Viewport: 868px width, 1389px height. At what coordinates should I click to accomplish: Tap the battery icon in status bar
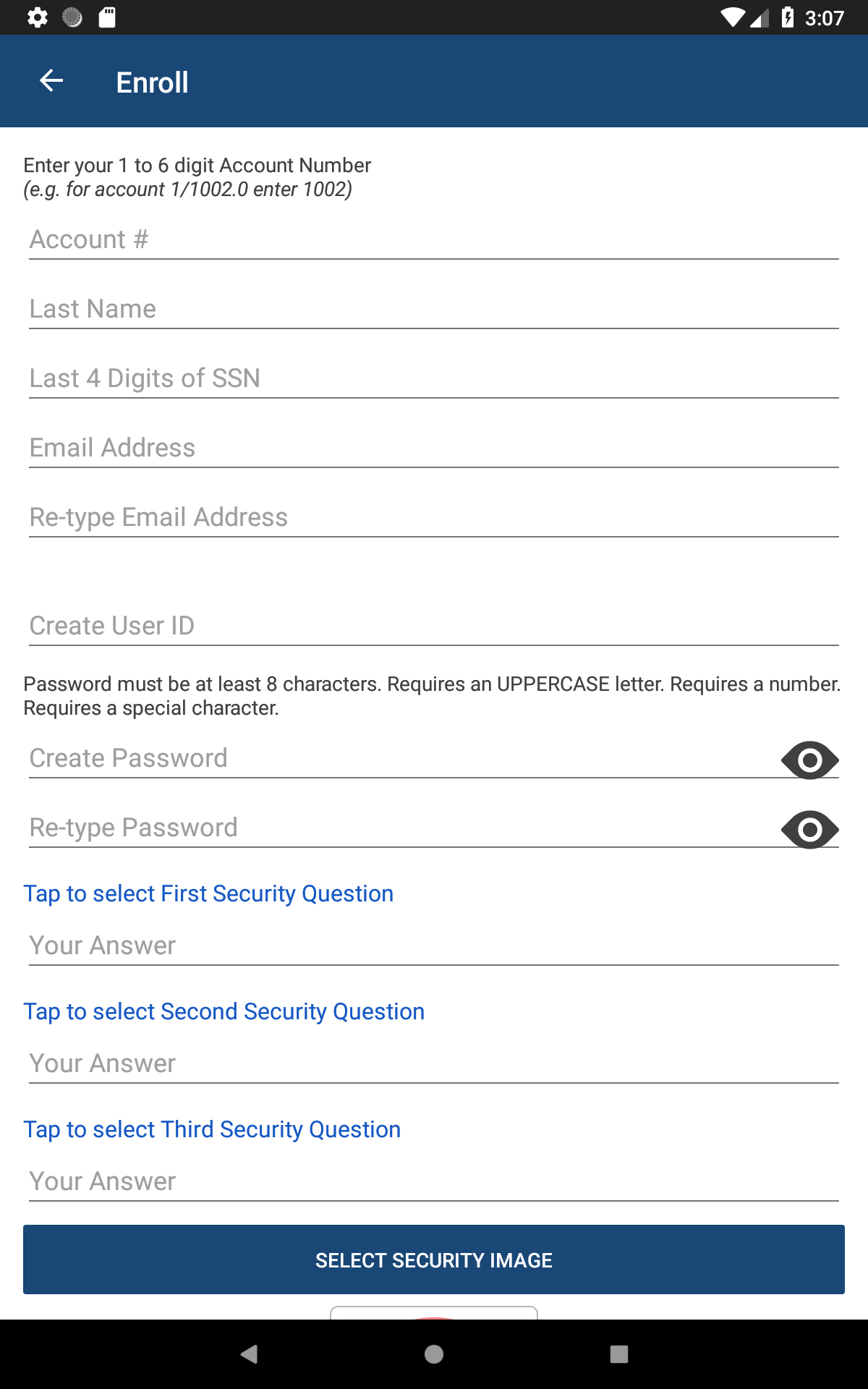(x=788, y=17)
